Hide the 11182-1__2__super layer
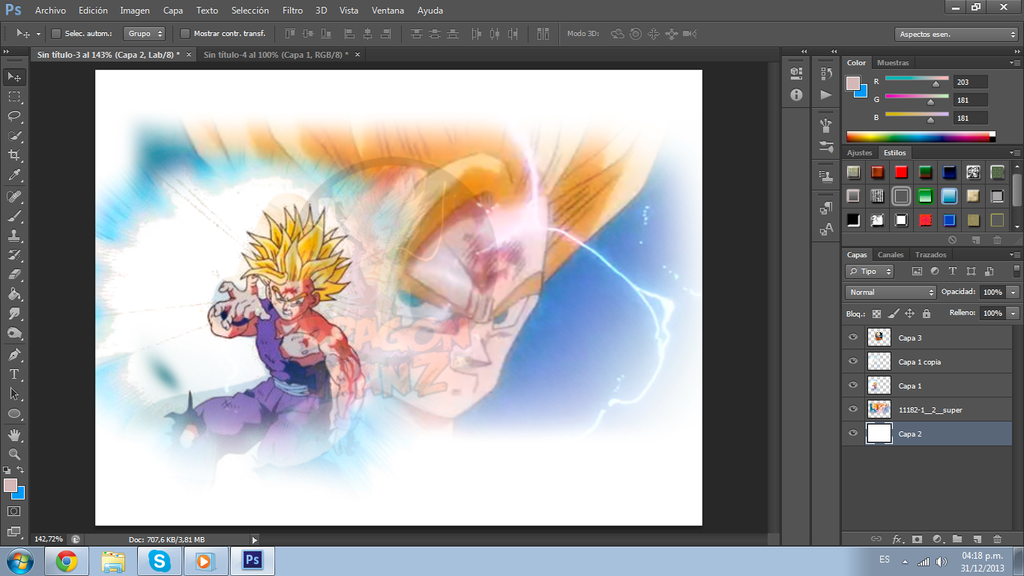 point(853,409)
